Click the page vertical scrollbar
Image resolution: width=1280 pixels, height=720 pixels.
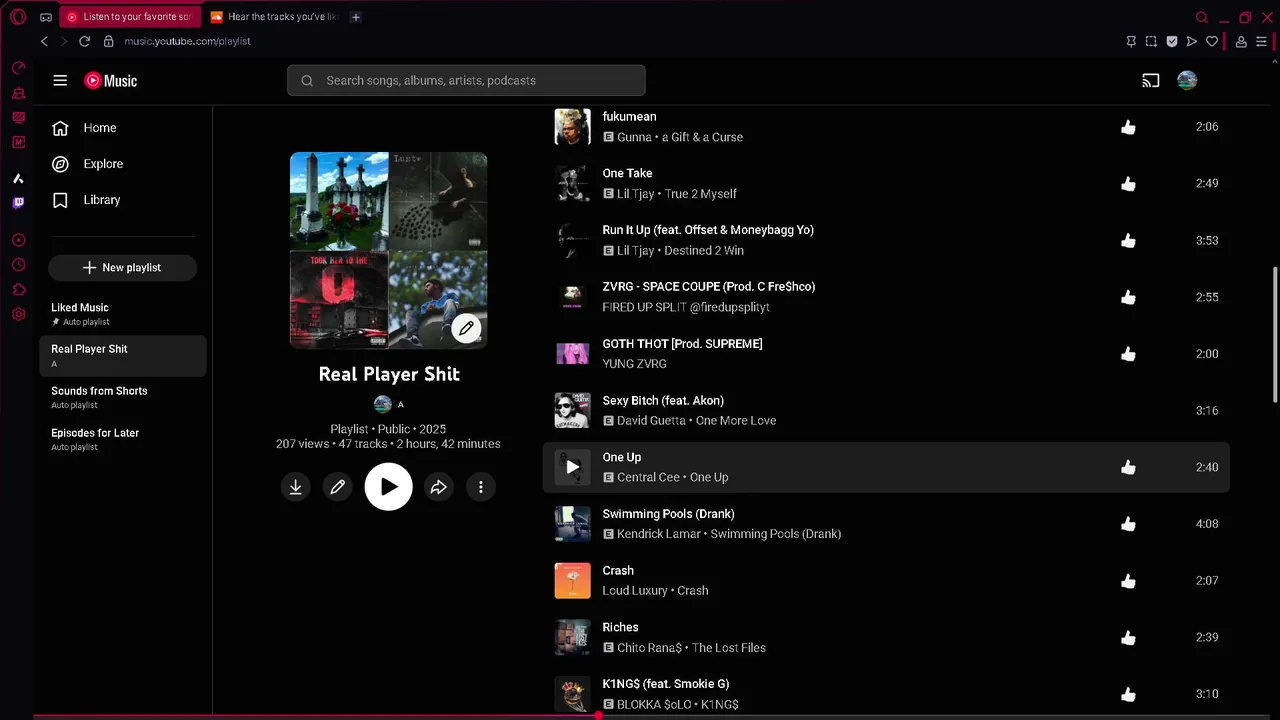click(1275, 335)
